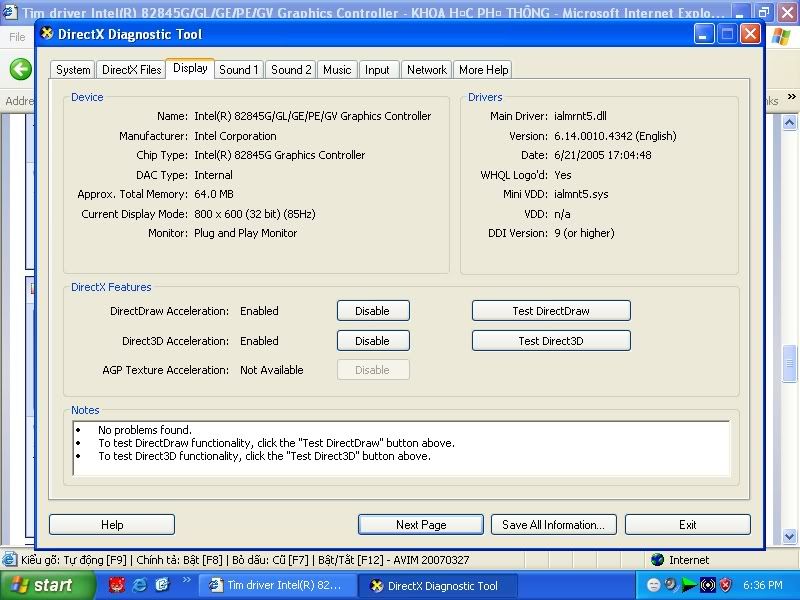The height and width of the screenshot is (600, 800).
Task: View the Network tab
Action: (427, 70)
